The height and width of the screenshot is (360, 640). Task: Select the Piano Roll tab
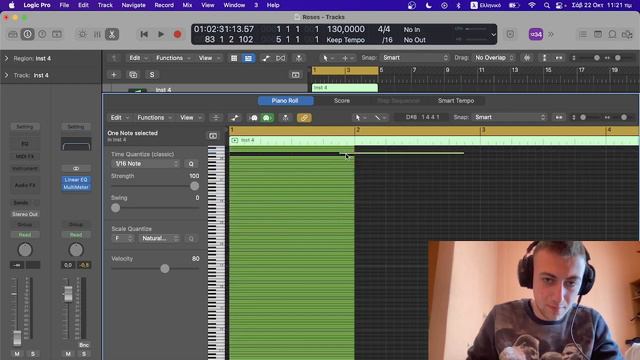(285, 100)
